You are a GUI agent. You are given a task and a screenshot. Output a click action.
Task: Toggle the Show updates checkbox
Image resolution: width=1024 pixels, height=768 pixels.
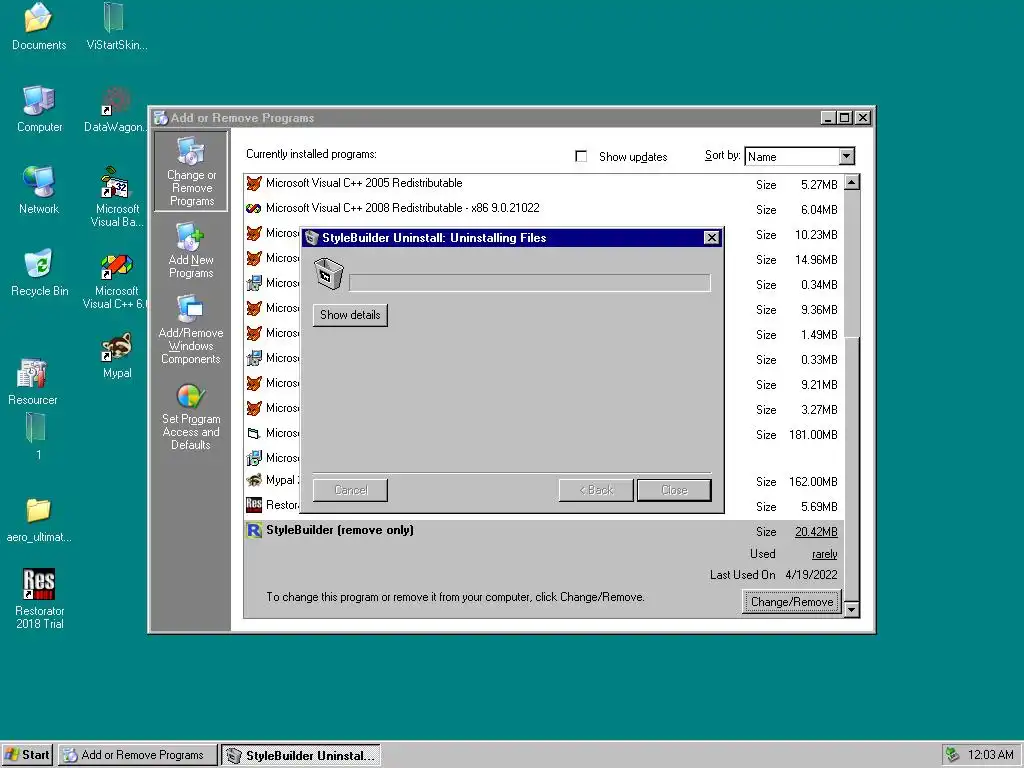click(581, 157)
